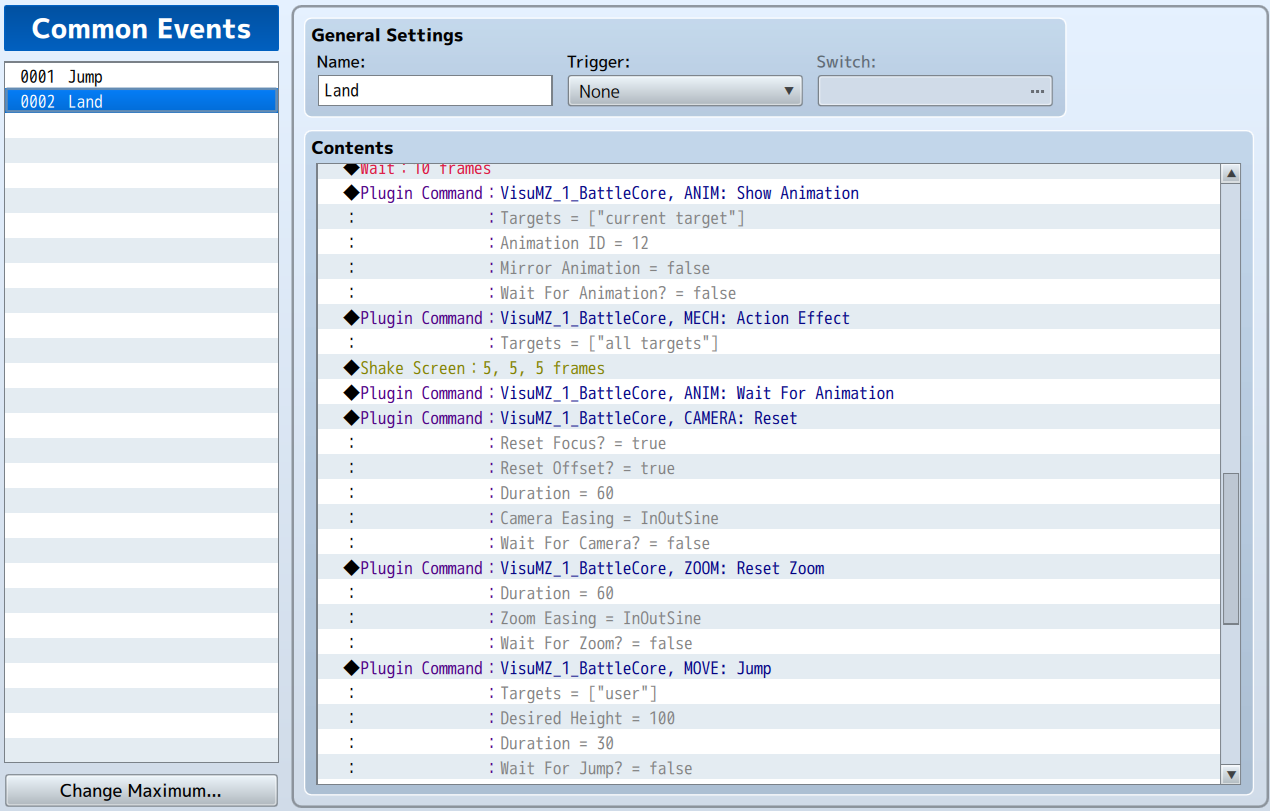Click the Contents scrollbar up arrow
Screen dimensions: 1270x811
[1231, 174]
